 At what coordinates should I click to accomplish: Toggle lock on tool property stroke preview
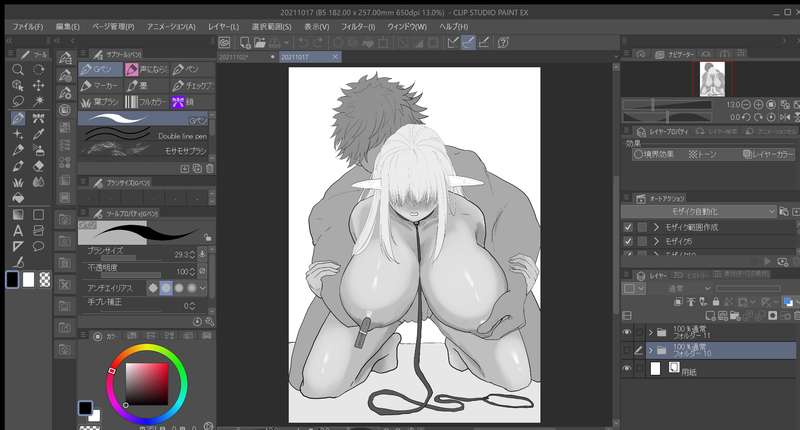tap(207, 238)
